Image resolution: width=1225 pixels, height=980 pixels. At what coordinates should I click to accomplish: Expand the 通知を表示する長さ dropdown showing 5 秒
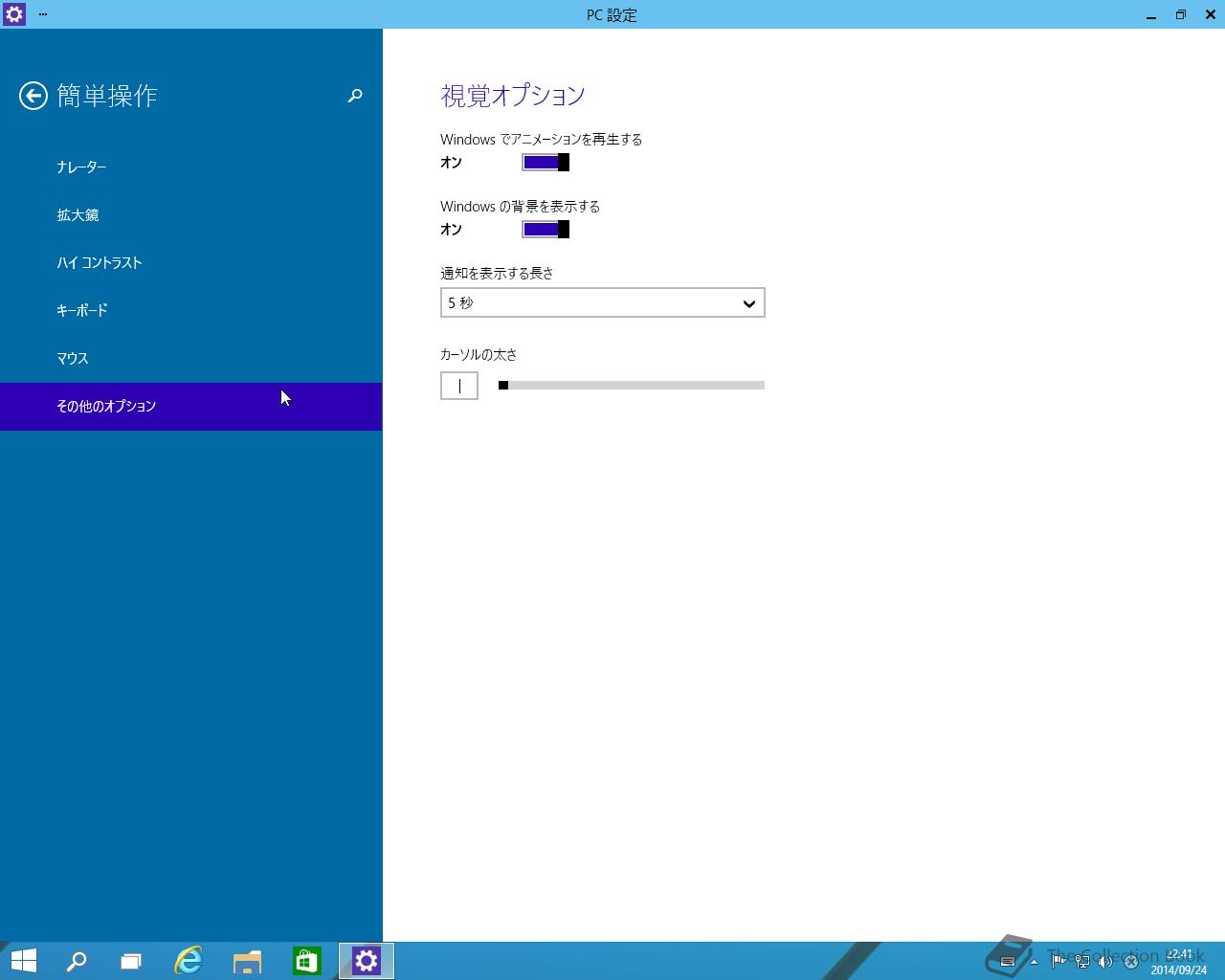click(603, 302)
